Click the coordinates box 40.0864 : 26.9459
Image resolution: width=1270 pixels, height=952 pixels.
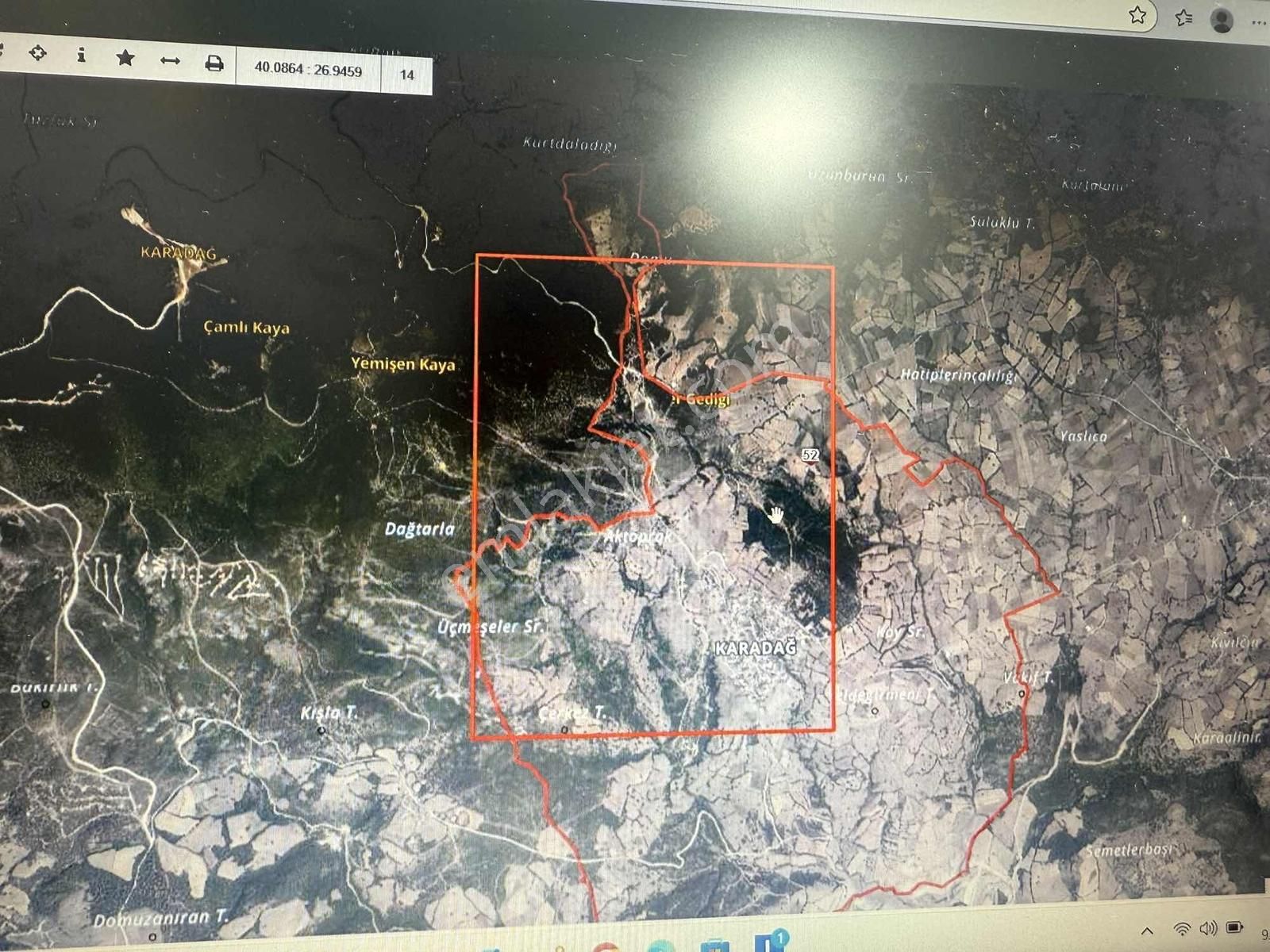[308, 70]
